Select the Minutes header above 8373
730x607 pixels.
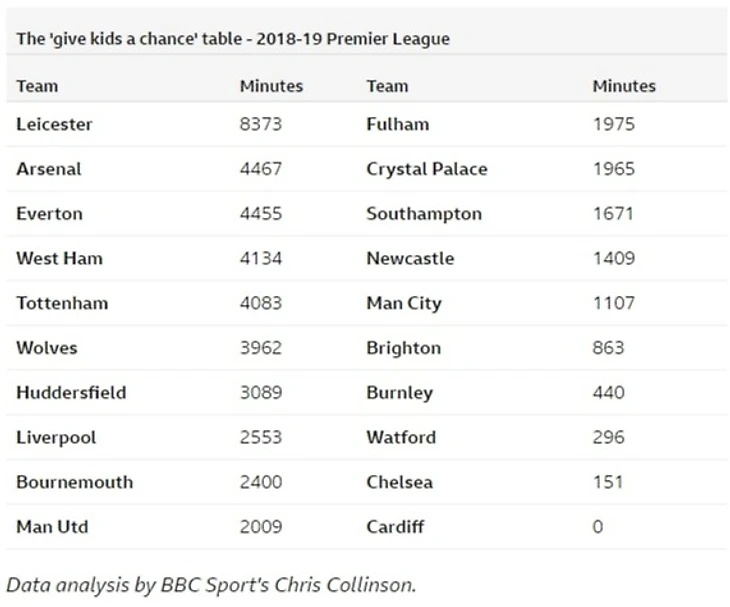(271, 86)
